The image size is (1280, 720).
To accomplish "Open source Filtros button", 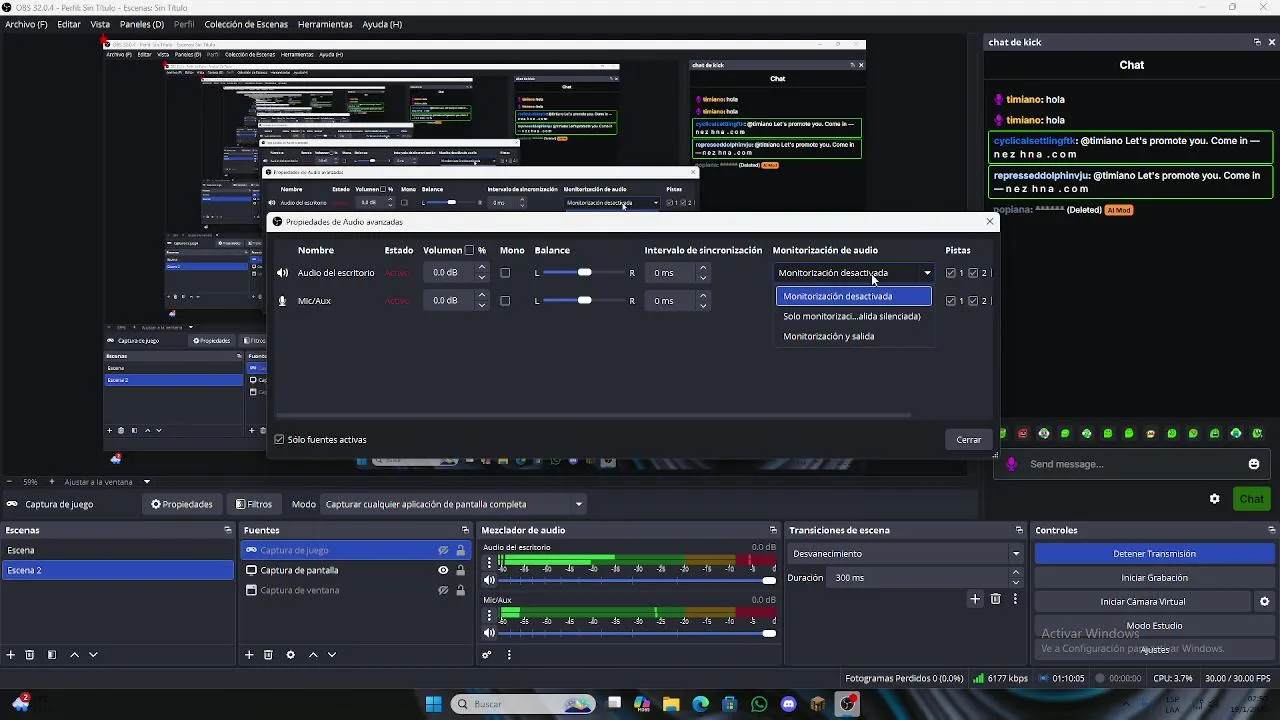I will click(x=254, y=504).
